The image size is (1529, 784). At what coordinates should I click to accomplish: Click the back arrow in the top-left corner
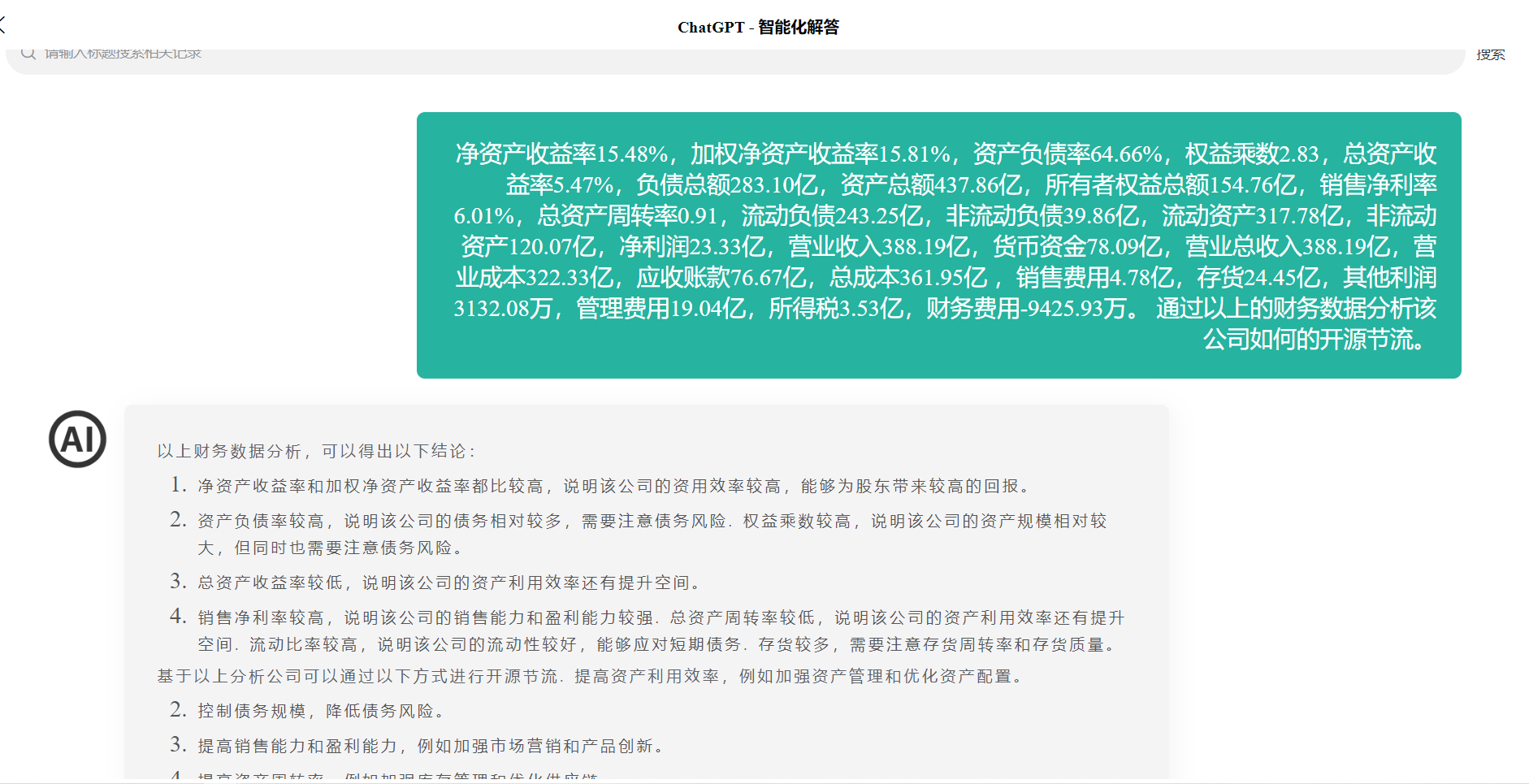[3, 24]
